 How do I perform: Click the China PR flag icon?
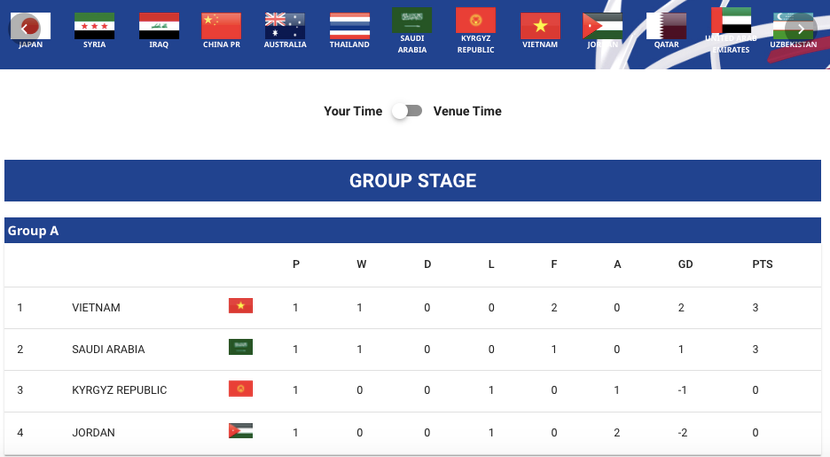click(221, 26)
